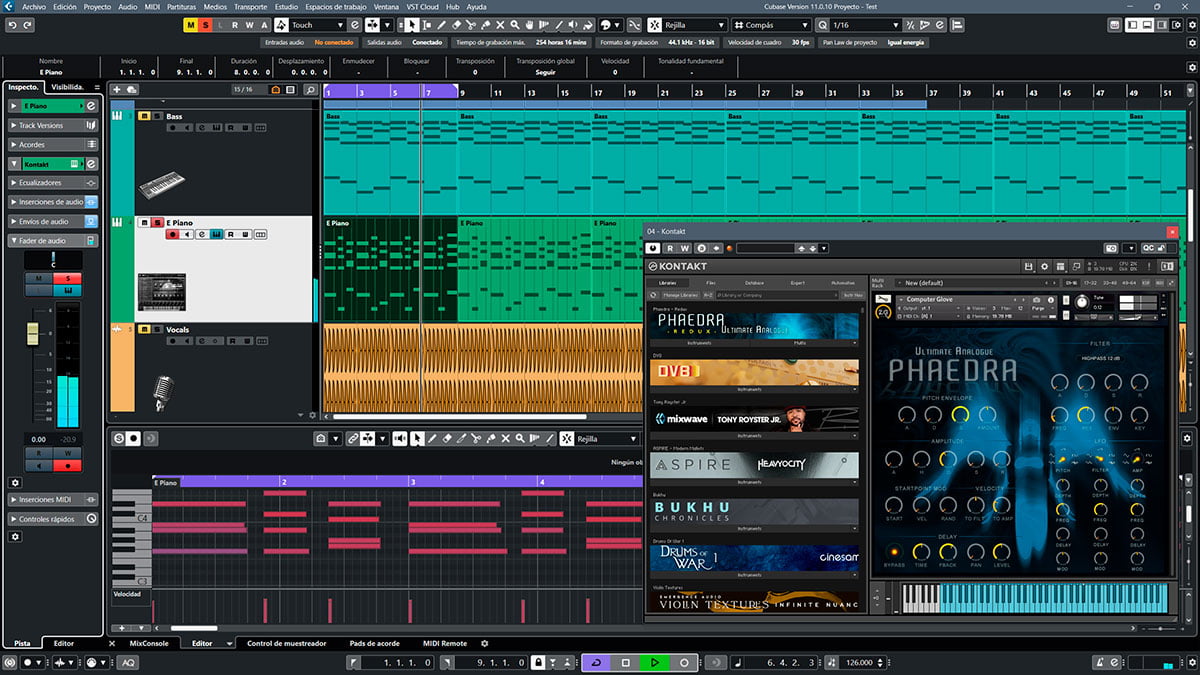Image resolution: width=1200 pixels, height=675 pixels.
Task: Open the Proyecto menu
Action: (97, 7)
